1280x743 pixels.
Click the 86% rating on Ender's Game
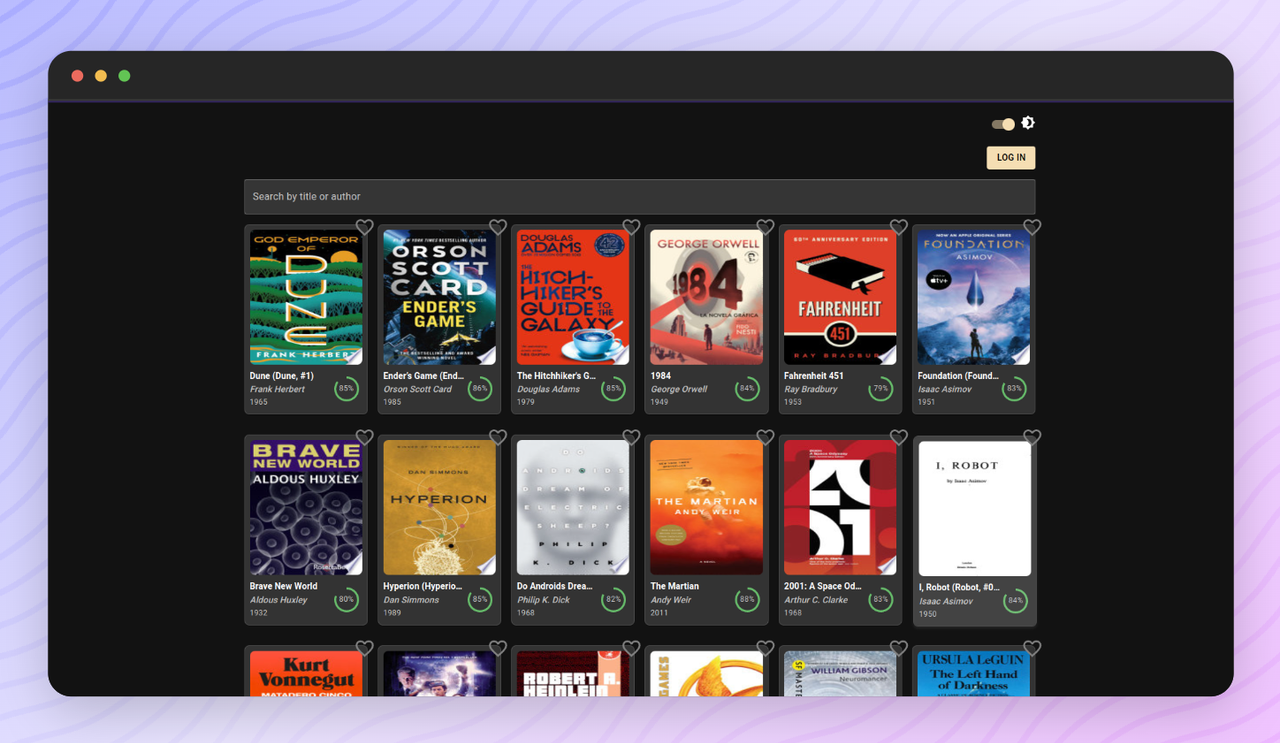pyautogui.click(x=480, y=388)
